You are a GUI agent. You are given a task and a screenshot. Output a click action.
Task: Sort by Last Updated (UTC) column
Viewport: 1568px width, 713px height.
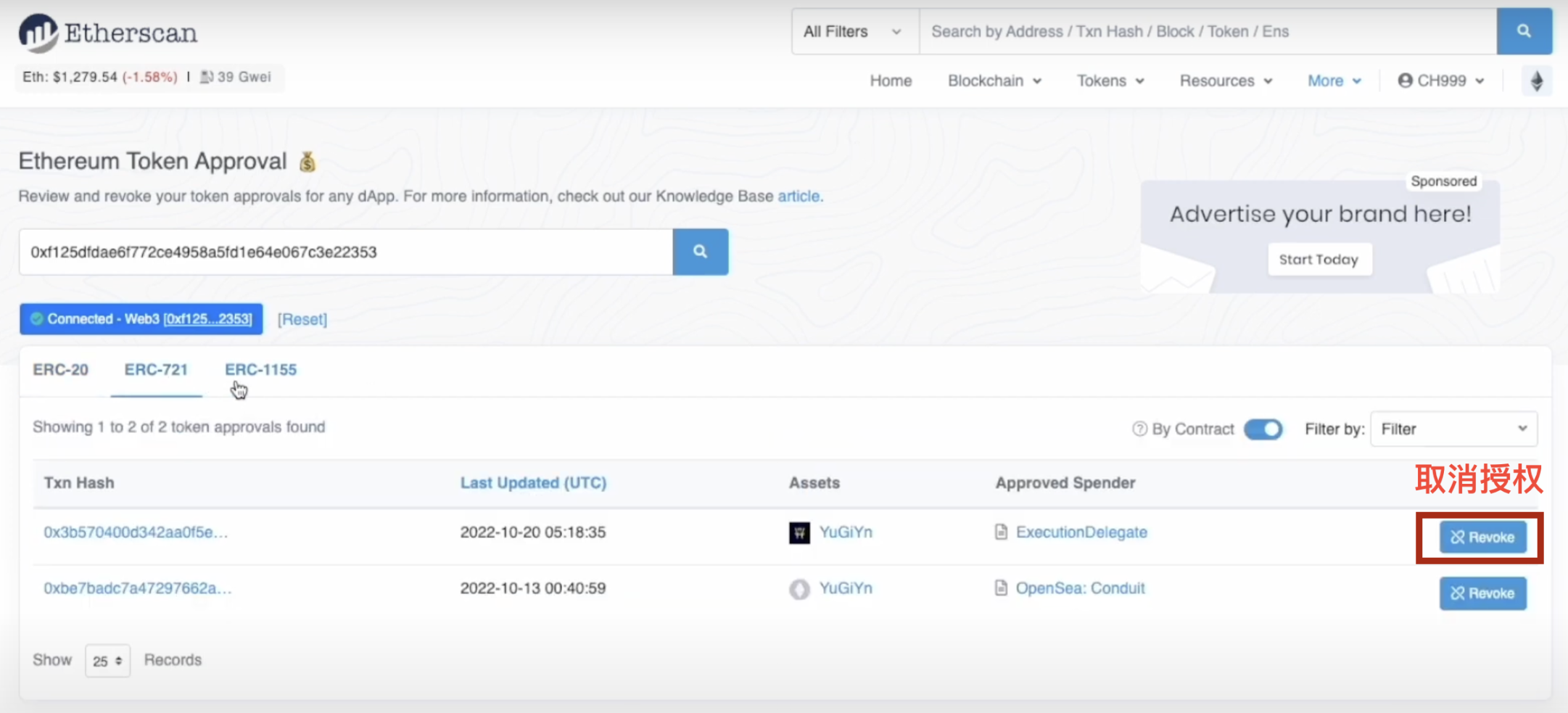coord(533,482)
